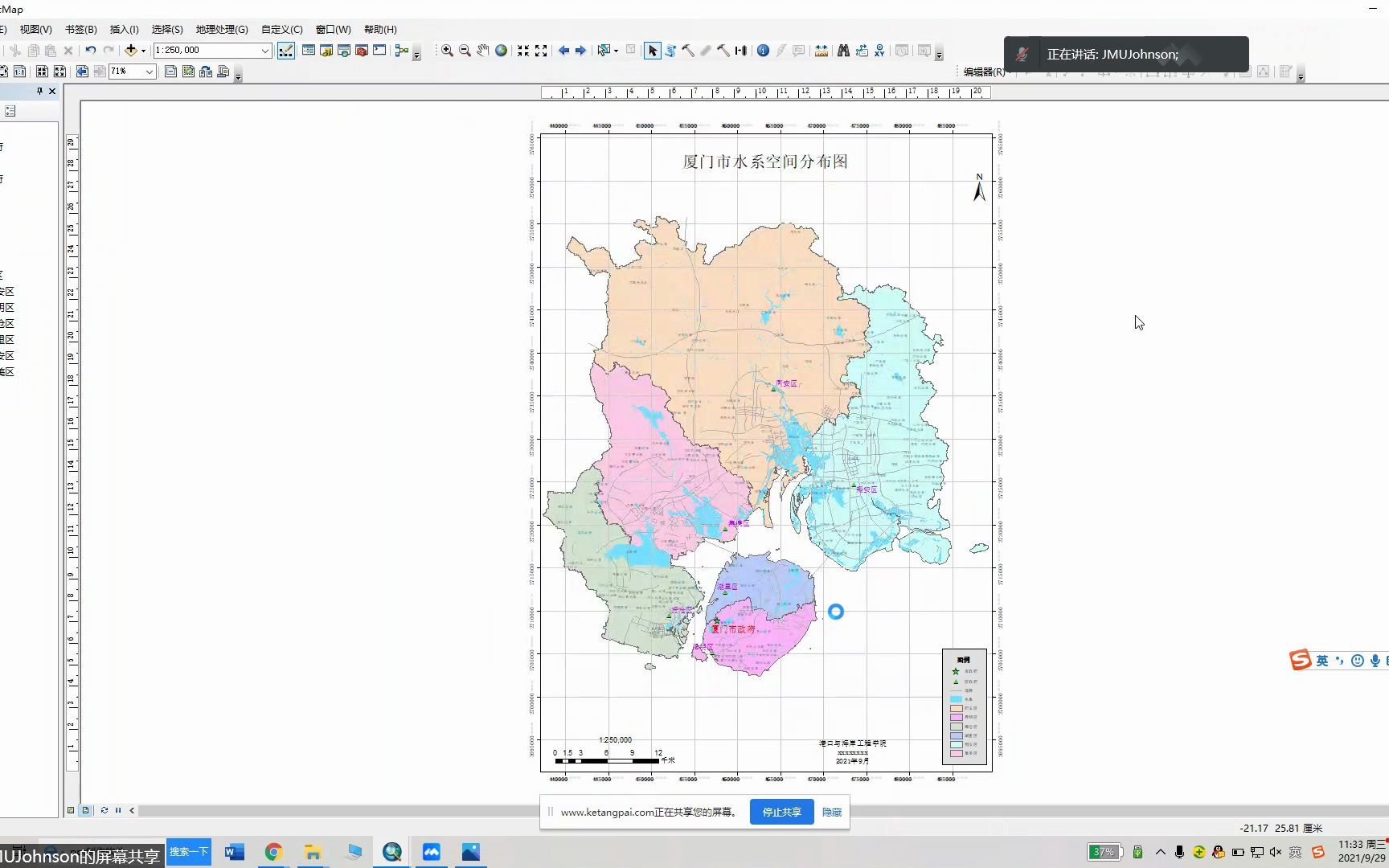The width and height of the screenshot is (1389, 868).
Task: Open the 视图(V) menu
Action: point(35,29)
